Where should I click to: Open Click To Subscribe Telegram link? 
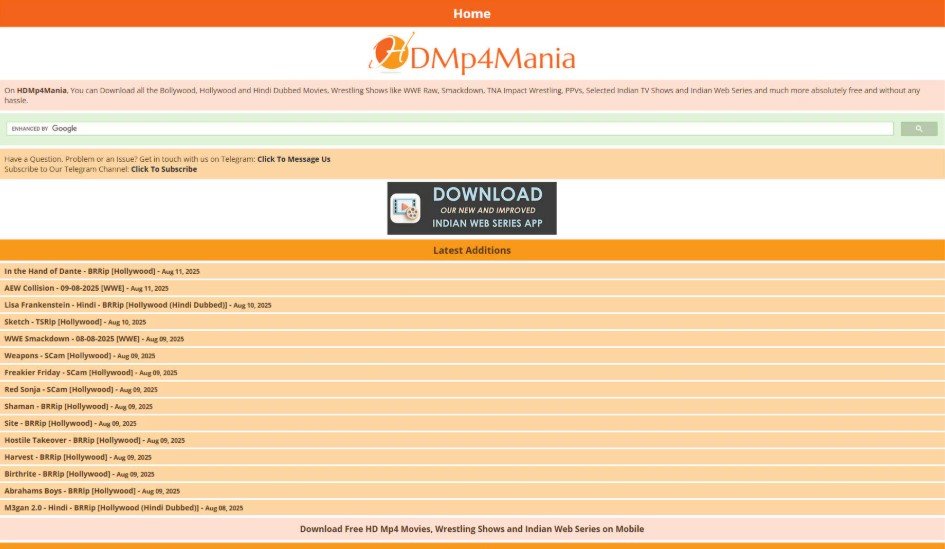point(164,169)
